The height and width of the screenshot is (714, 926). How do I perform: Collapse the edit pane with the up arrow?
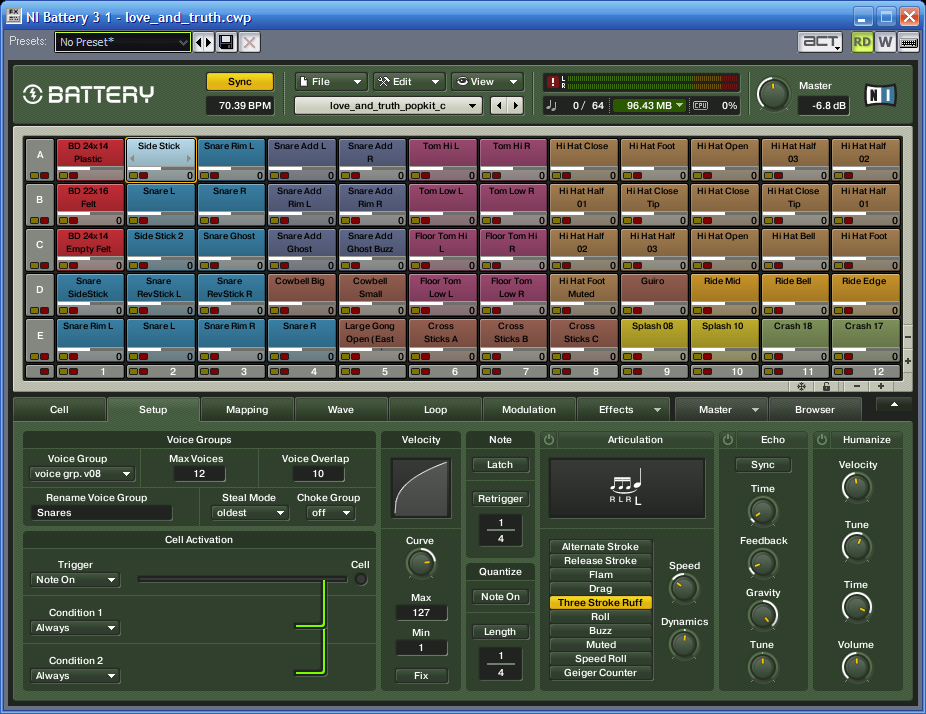(894, 405)
